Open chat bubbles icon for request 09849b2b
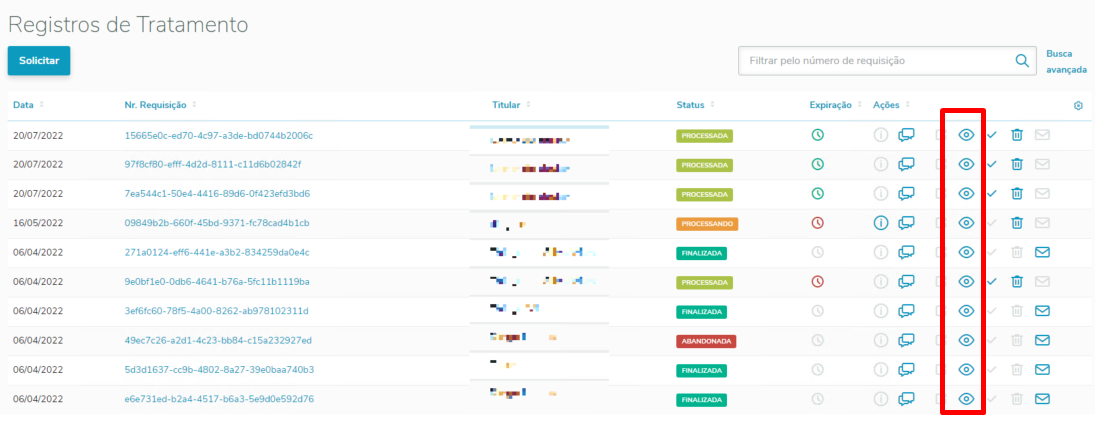Image resolution: width=1097 pixels, height=436 pixels. [907, 223]
